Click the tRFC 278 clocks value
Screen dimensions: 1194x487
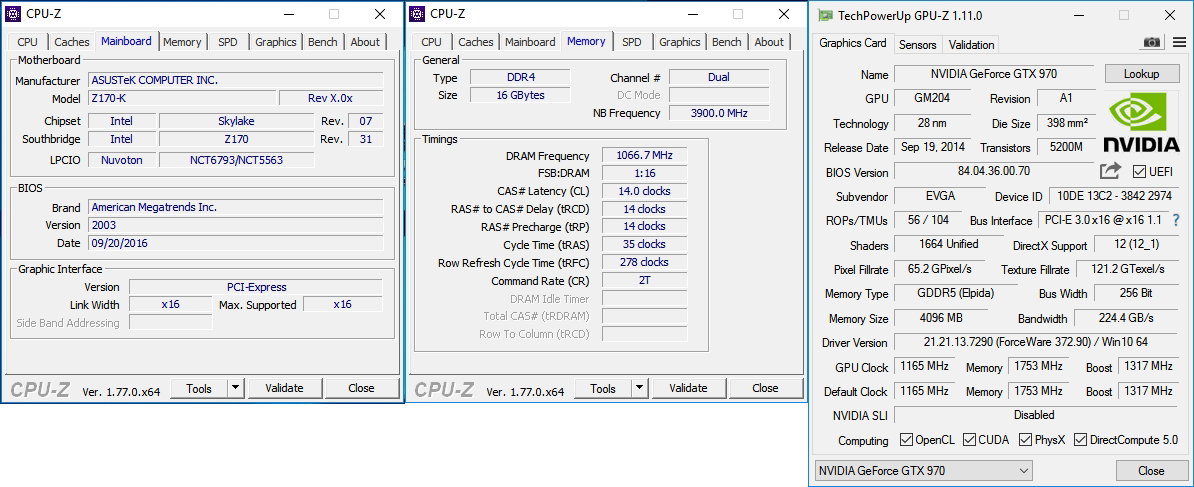(x=644, y=262)
